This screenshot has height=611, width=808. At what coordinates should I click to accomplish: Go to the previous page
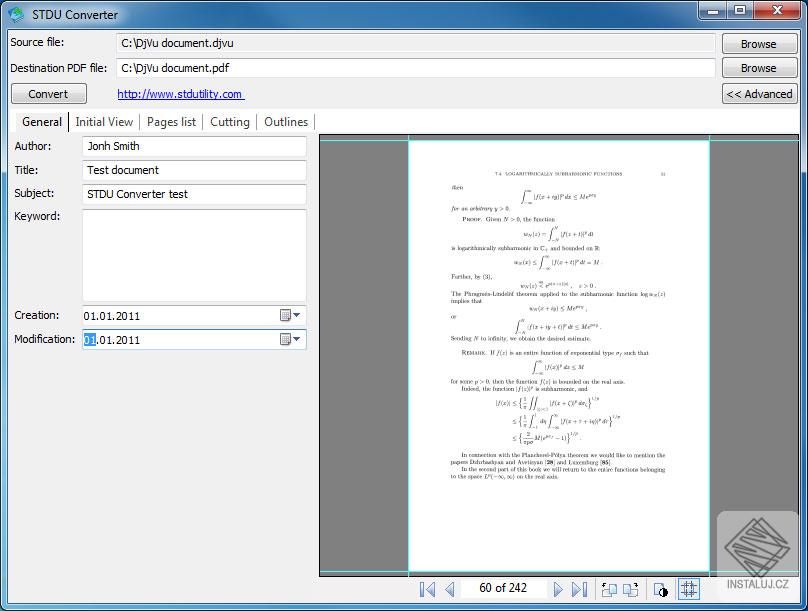click(448, 589)
